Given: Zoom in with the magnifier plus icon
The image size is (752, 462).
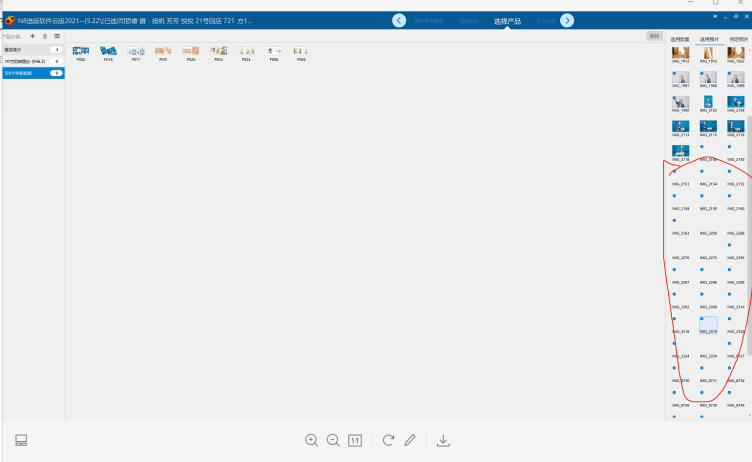Looking at the screenshot, I should [x=311, y=440].
